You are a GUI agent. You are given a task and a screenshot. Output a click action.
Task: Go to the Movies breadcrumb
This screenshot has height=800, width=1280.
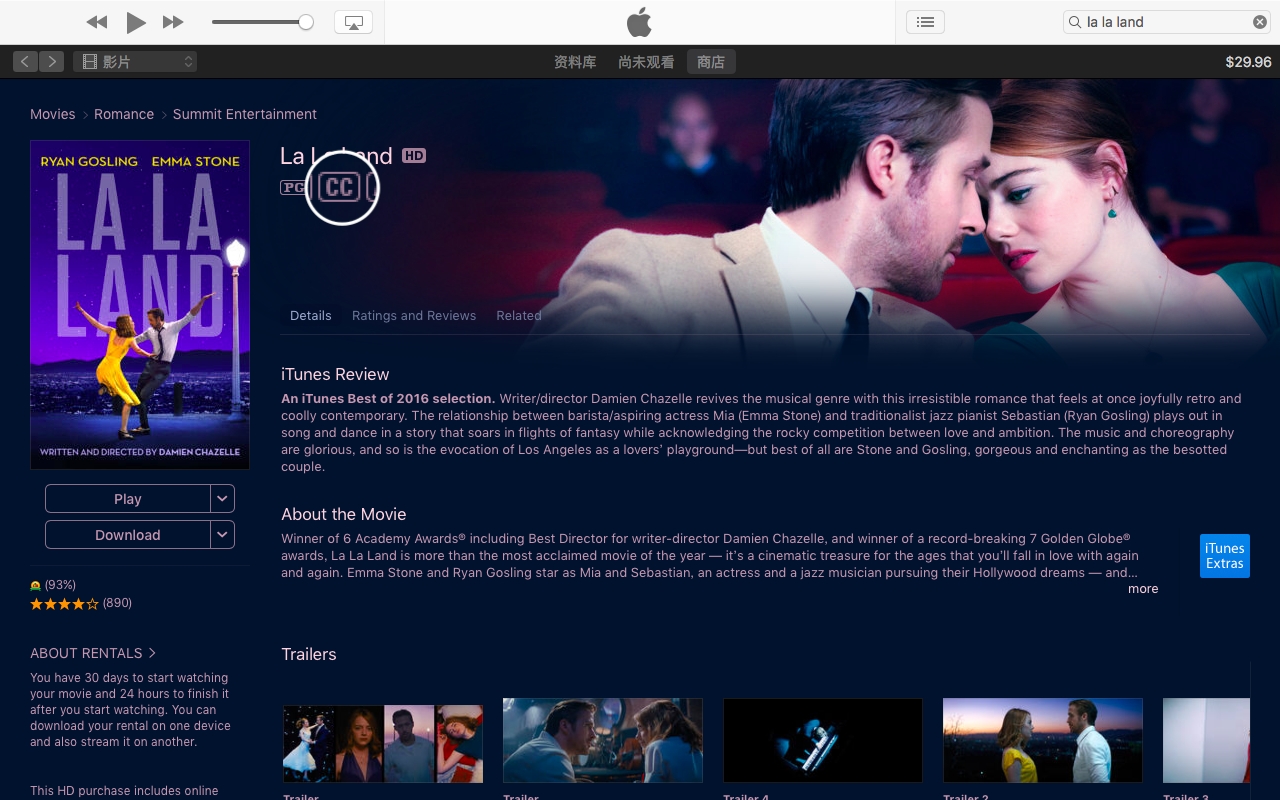point(53,114)
